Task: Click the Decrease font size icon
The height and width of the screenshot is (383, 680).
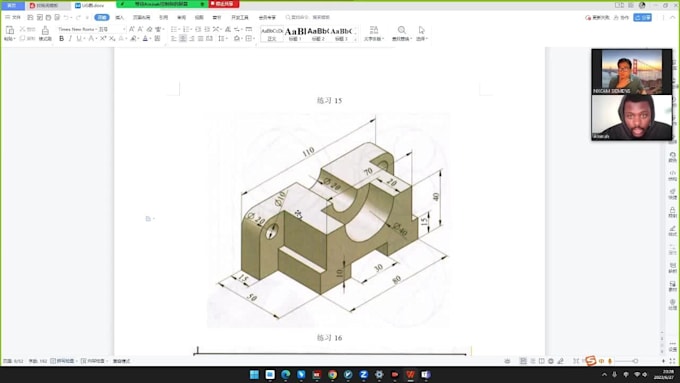Action: click(x=141, y=29)
